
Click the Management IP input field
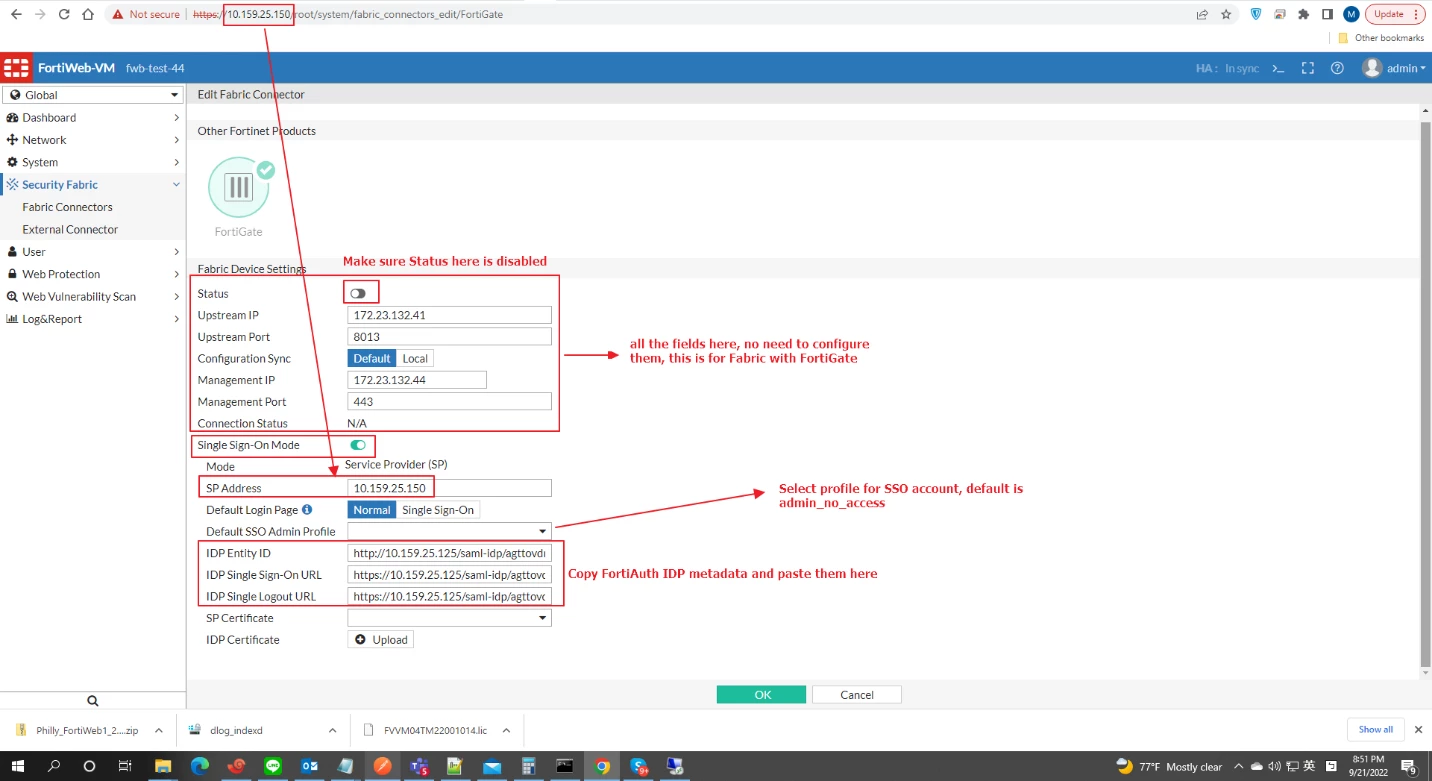[x=417, y=380]
